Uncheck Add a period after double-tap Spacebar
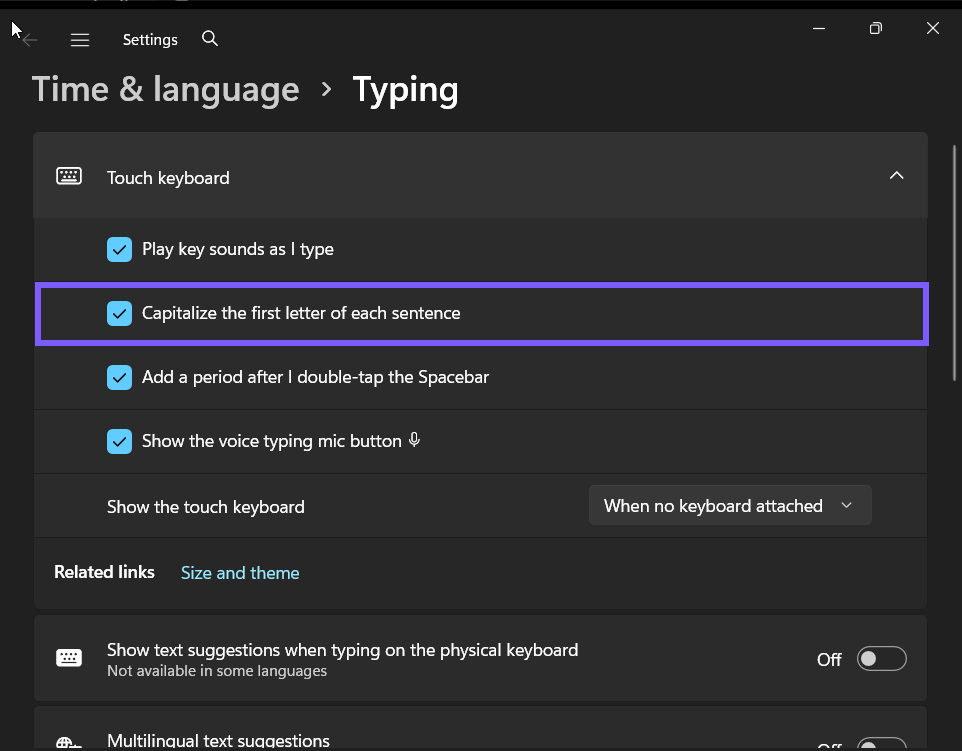 [120, 377]
